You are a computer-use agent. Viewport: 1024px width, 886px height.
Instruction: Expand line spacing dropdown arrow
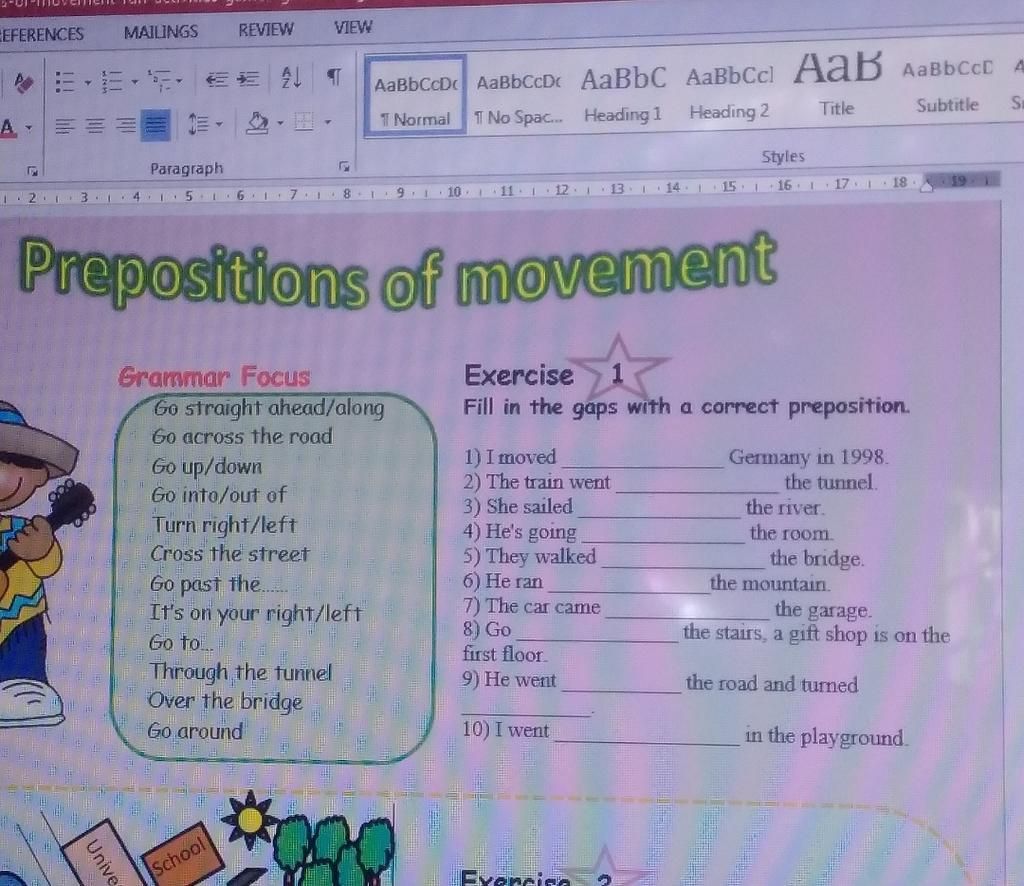(x=219, y=123)
